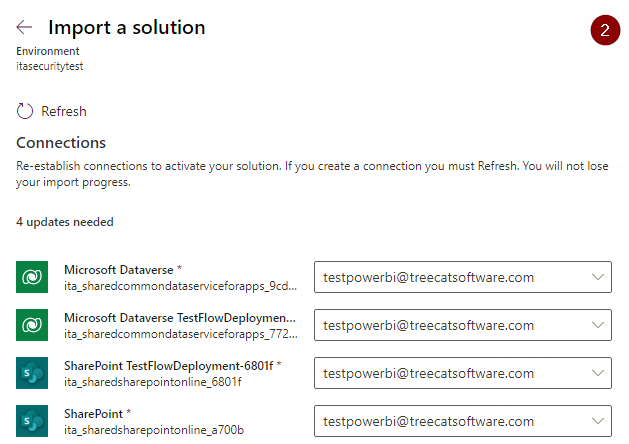The width and height of the screenshot is (629, 444).
Task: Click the circular Refresh icon
Action: [25, 111]
